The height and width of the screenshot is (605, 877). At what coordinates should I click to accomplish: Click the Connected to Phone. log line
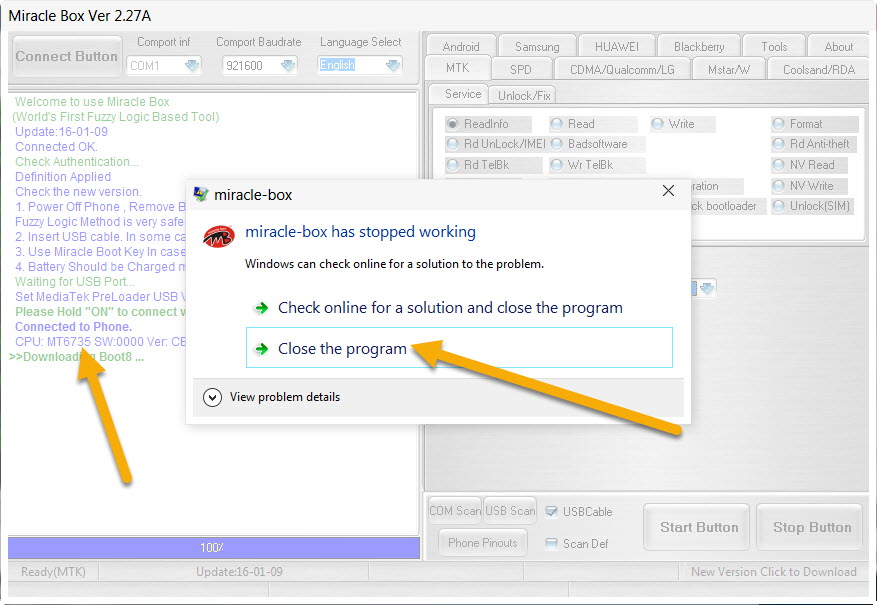pyautogui.click(x=73, y=327)
